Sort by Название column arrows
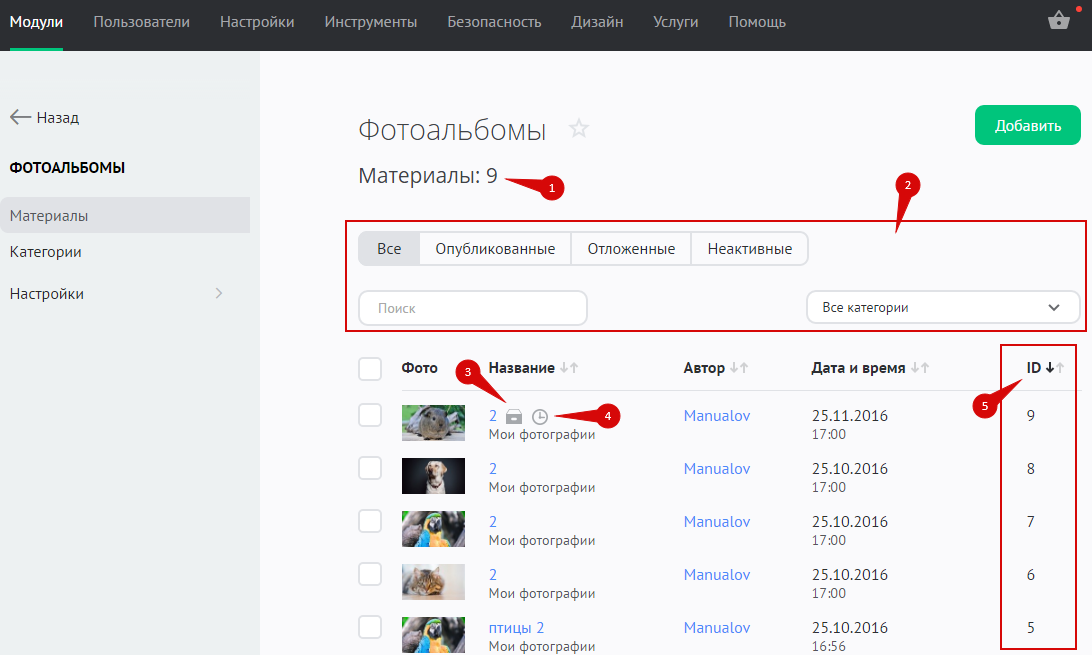Screen dimensions: 1092x655 569,368
